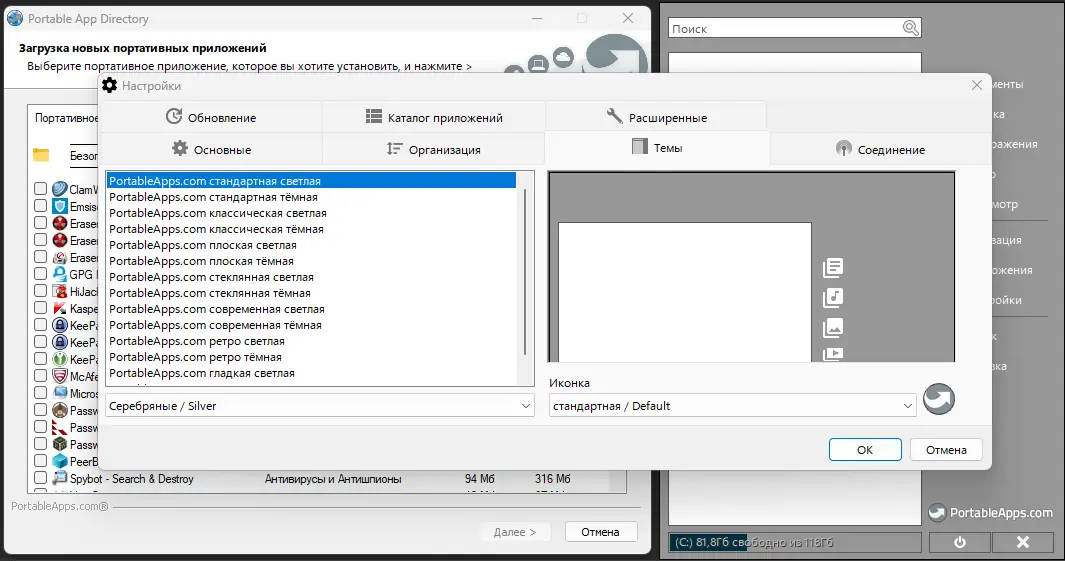Check the Emsisoft checkbox in App Directory
Screen dimensions: 1065x561
pos(41,206)
